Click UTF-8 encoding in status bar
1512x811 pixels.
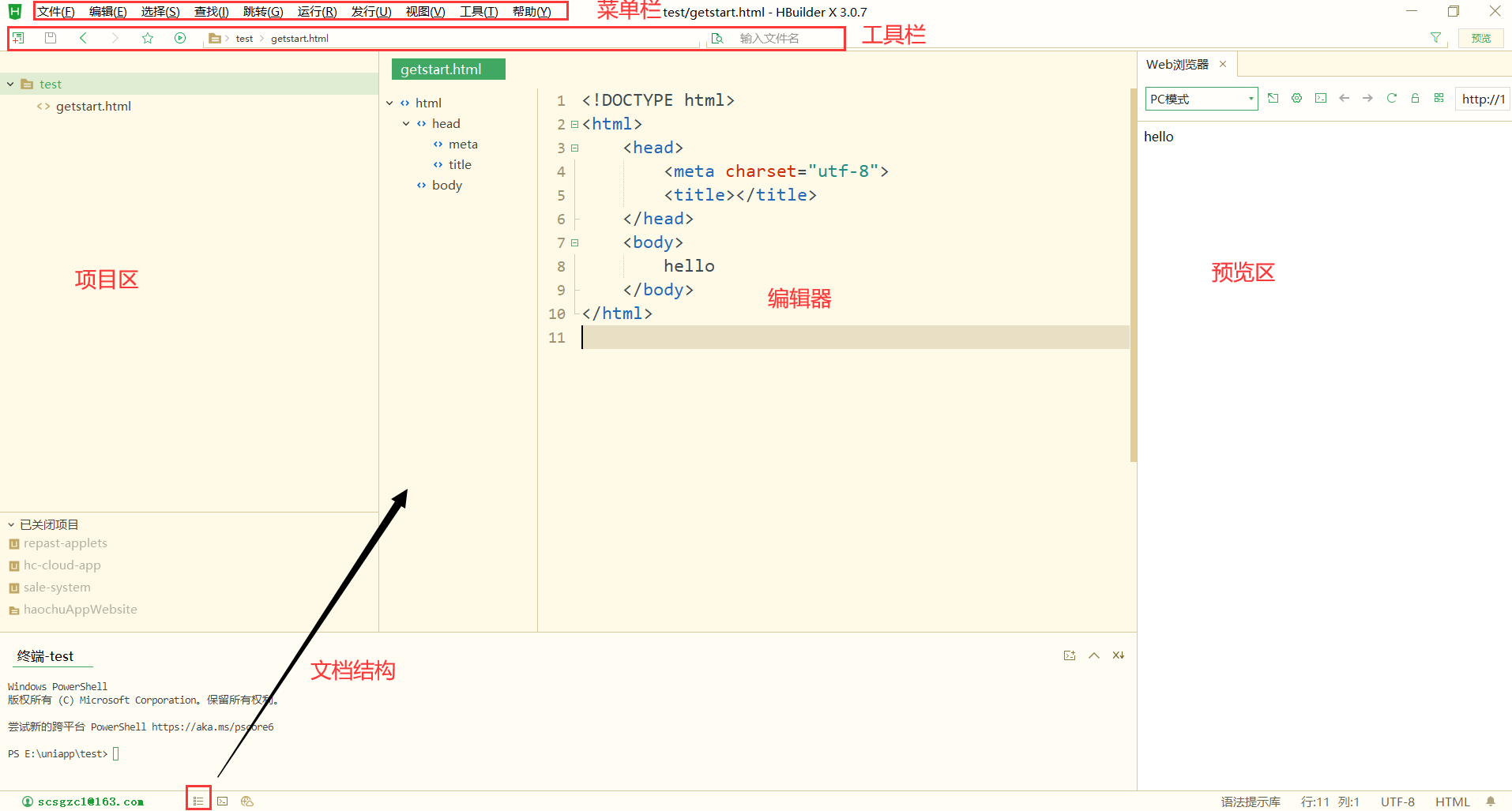[1397, 802]
